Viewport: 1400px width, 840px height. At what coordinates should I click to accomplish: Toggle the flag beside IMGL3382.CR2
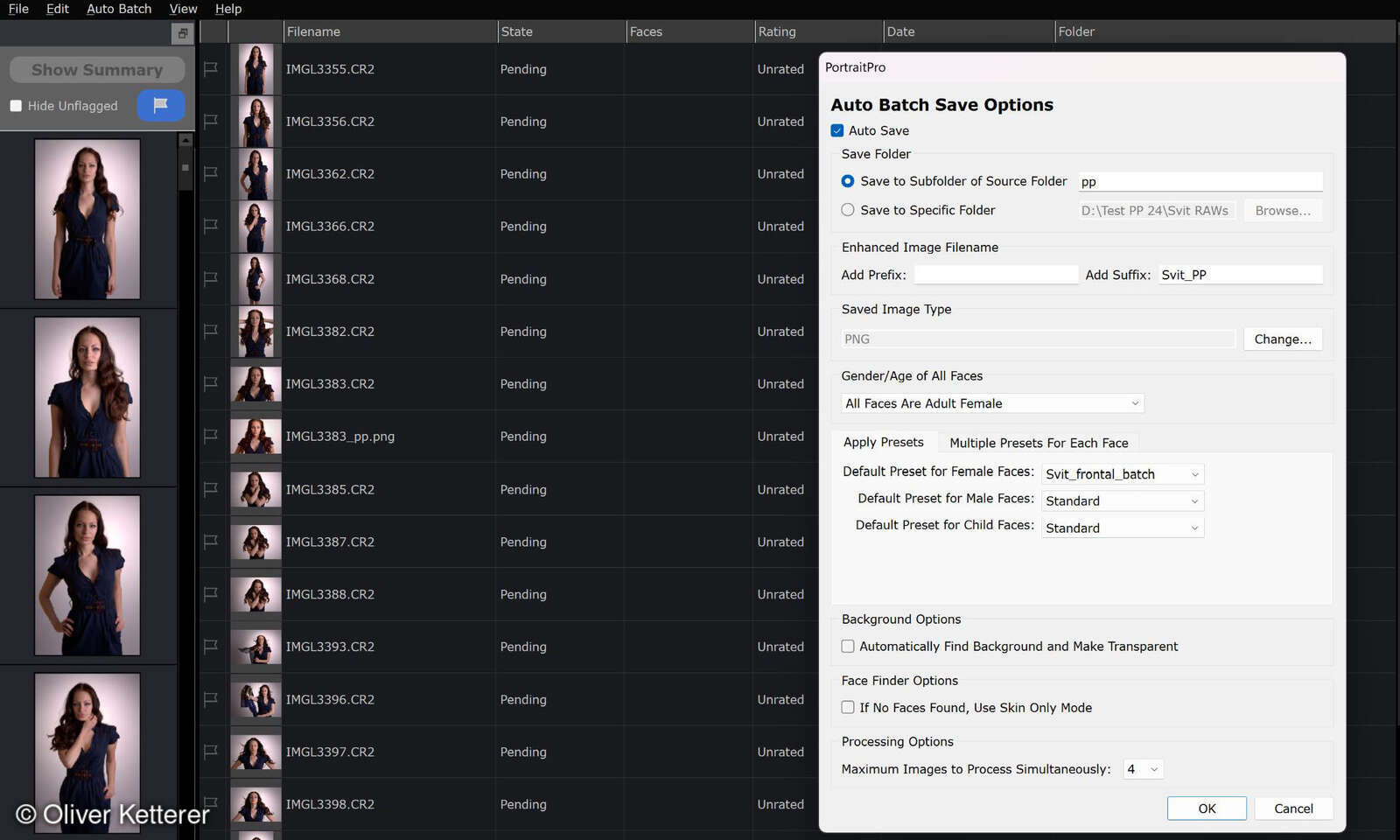tap(211, 332)
